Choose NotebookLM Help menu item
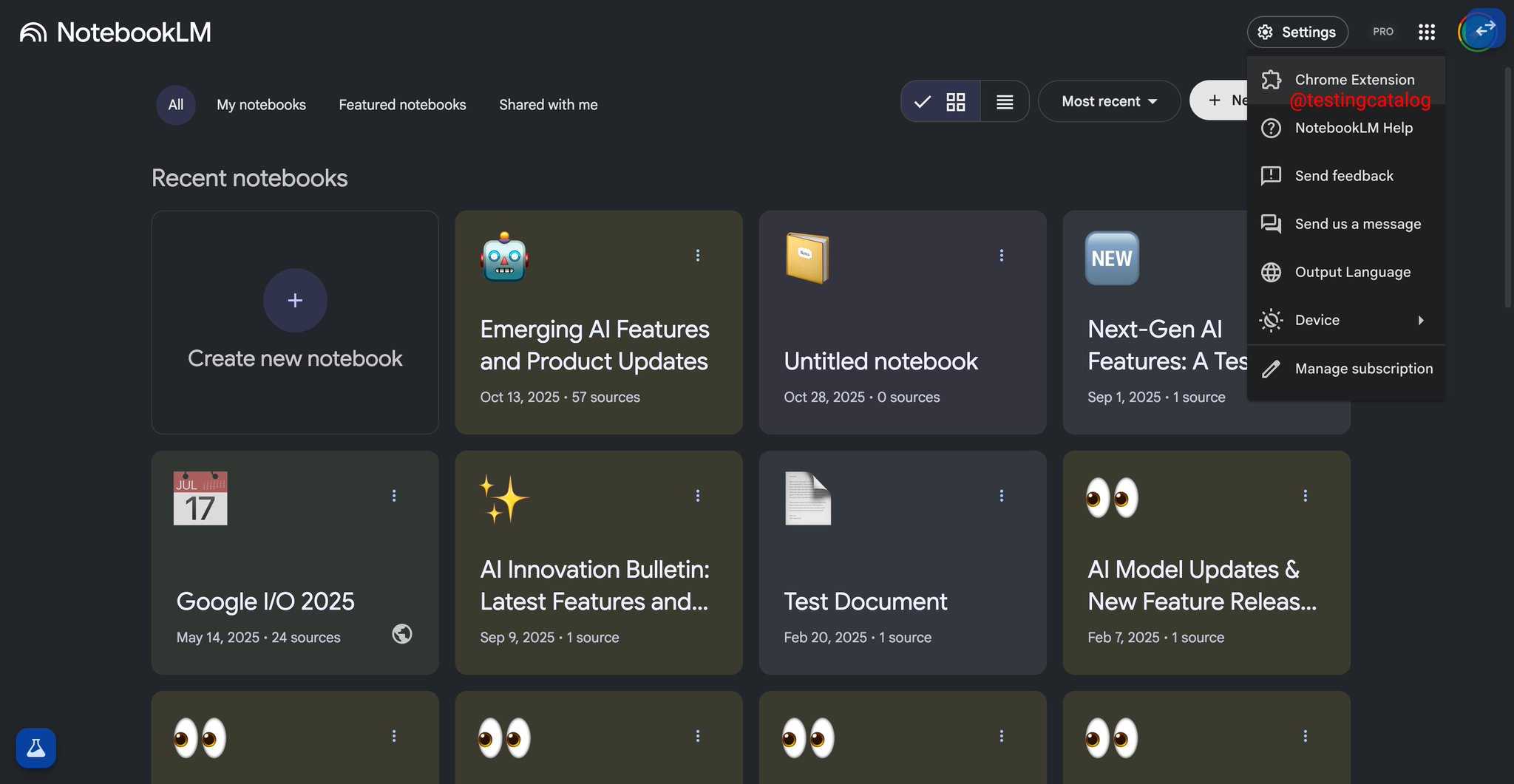Viewport: 1514px width, 784px height. coord(1346,128)
